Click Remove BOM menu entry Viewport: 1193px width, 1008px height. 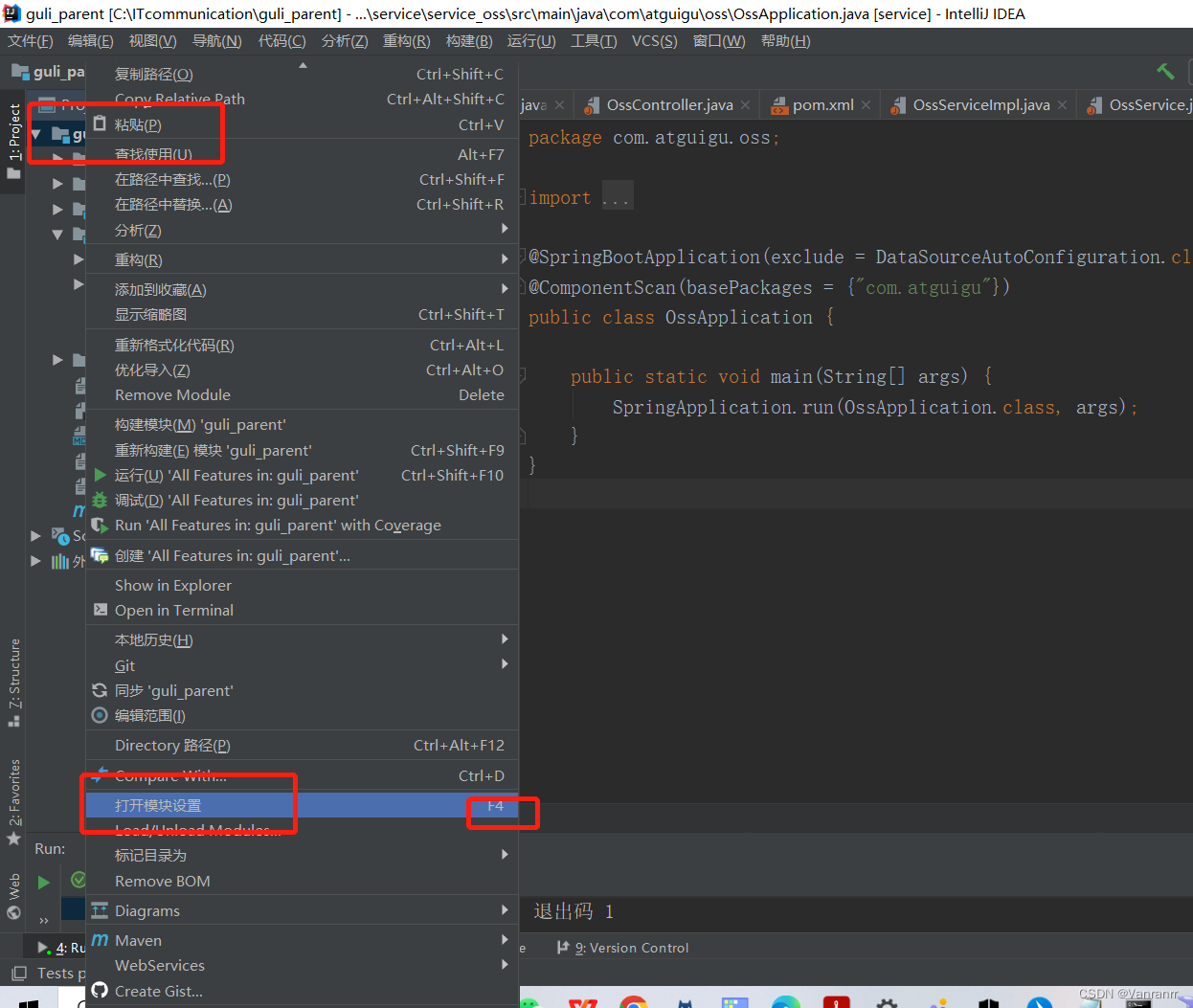[302, 881]
